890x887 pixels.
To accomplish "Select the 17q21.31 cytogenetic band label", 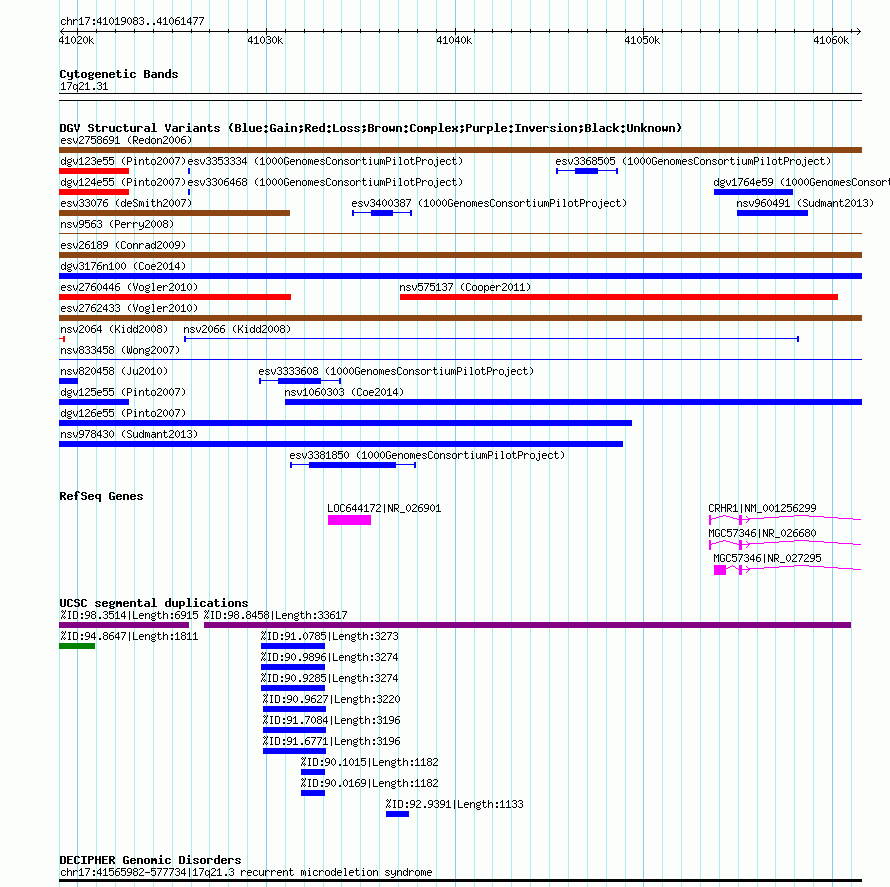I will [x=84, y=86].
